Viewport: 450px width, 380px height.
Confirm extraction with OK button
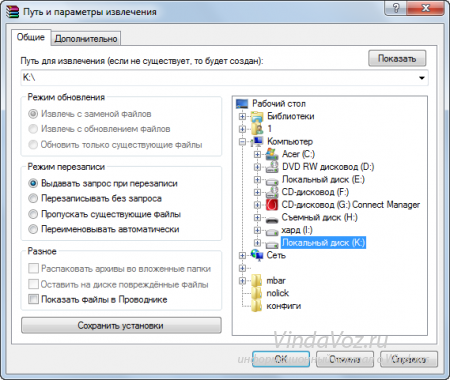click(x=281, y=359)
